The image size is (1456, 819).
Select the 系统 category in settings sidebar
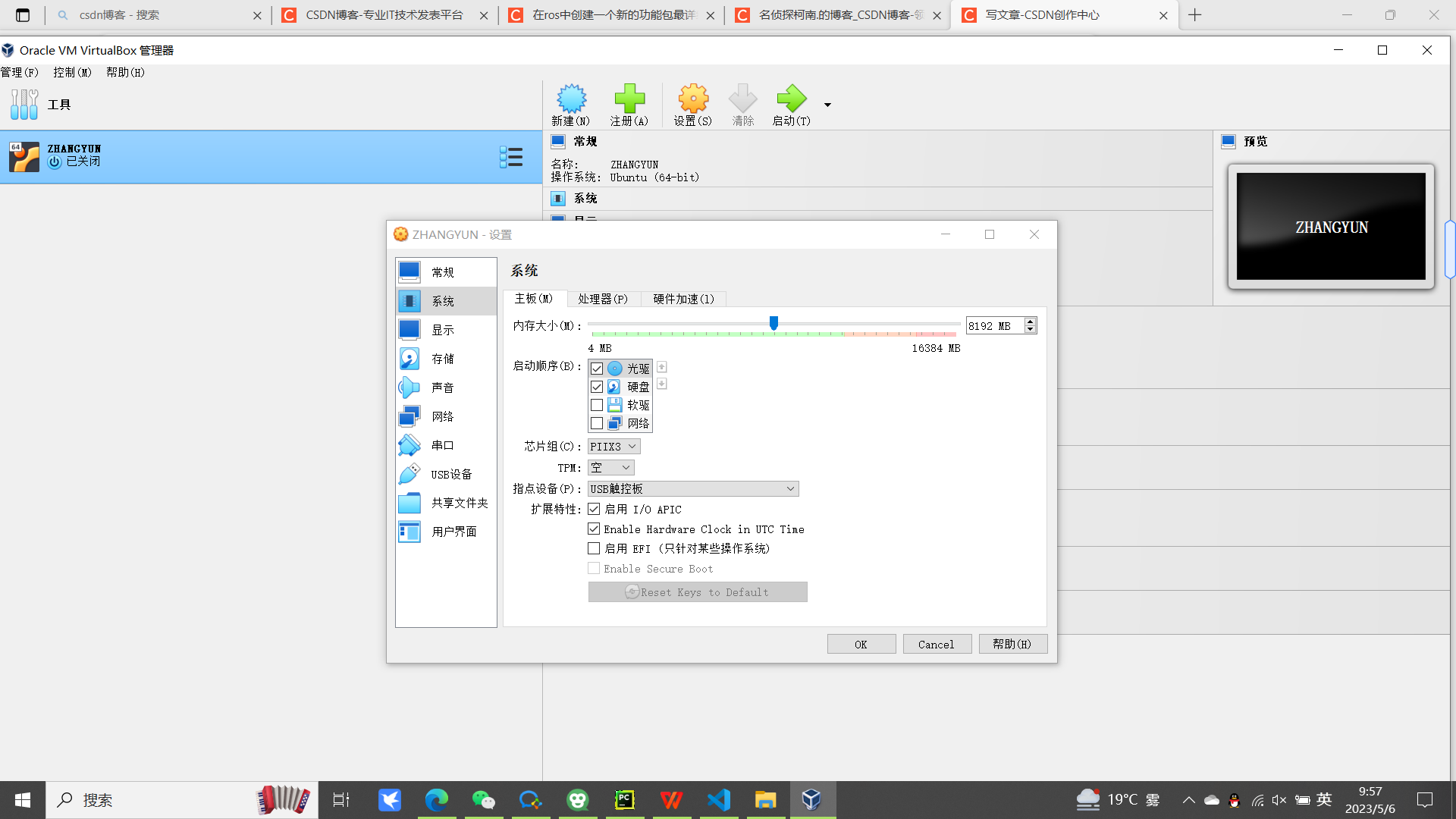(446, 301)
